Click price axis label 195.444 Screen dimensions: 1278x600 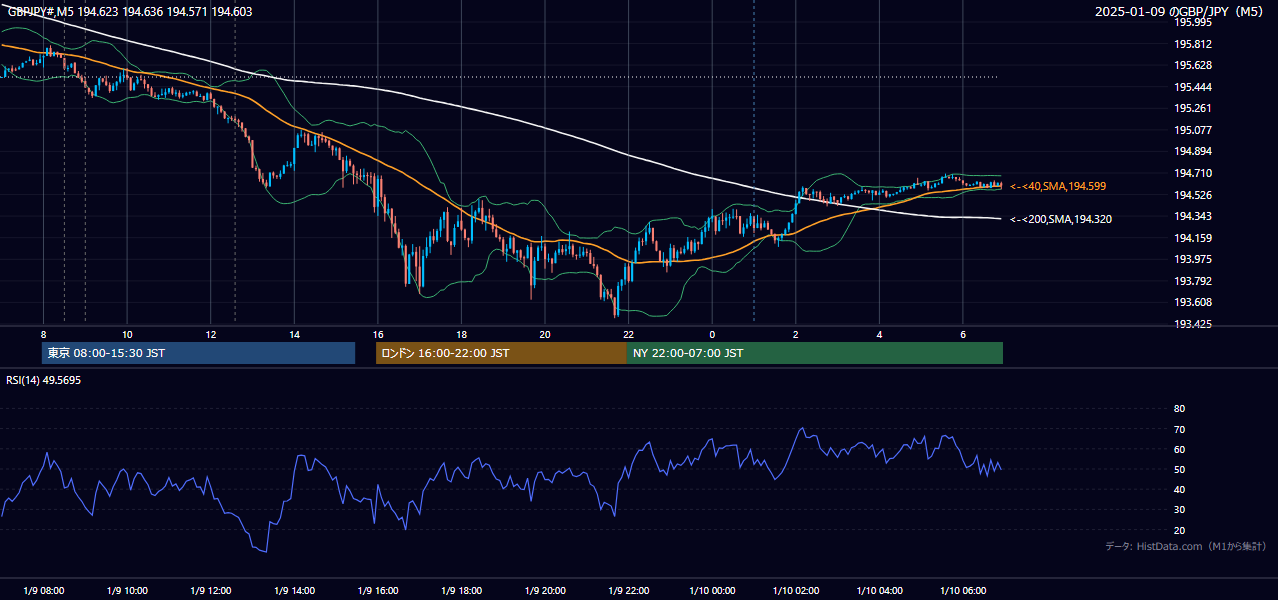1193,87
